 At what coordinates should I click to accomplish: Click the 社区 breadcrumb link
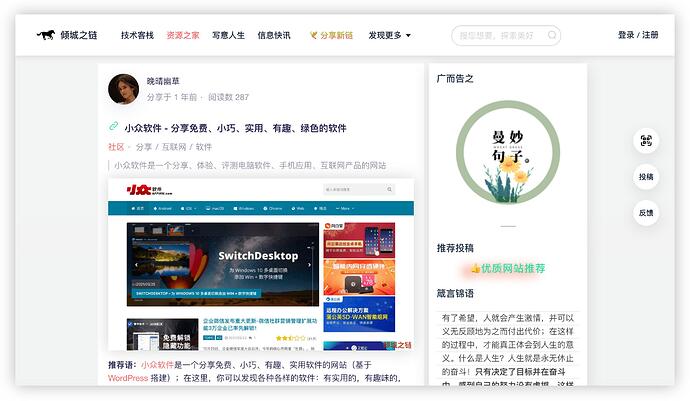[116, 147]
